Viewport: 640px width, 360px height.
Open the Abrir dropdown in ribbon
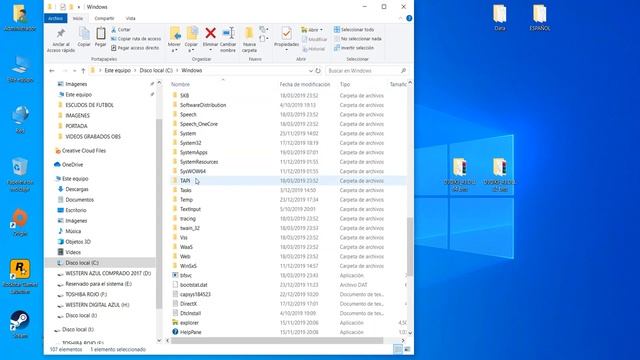point(312,30)
